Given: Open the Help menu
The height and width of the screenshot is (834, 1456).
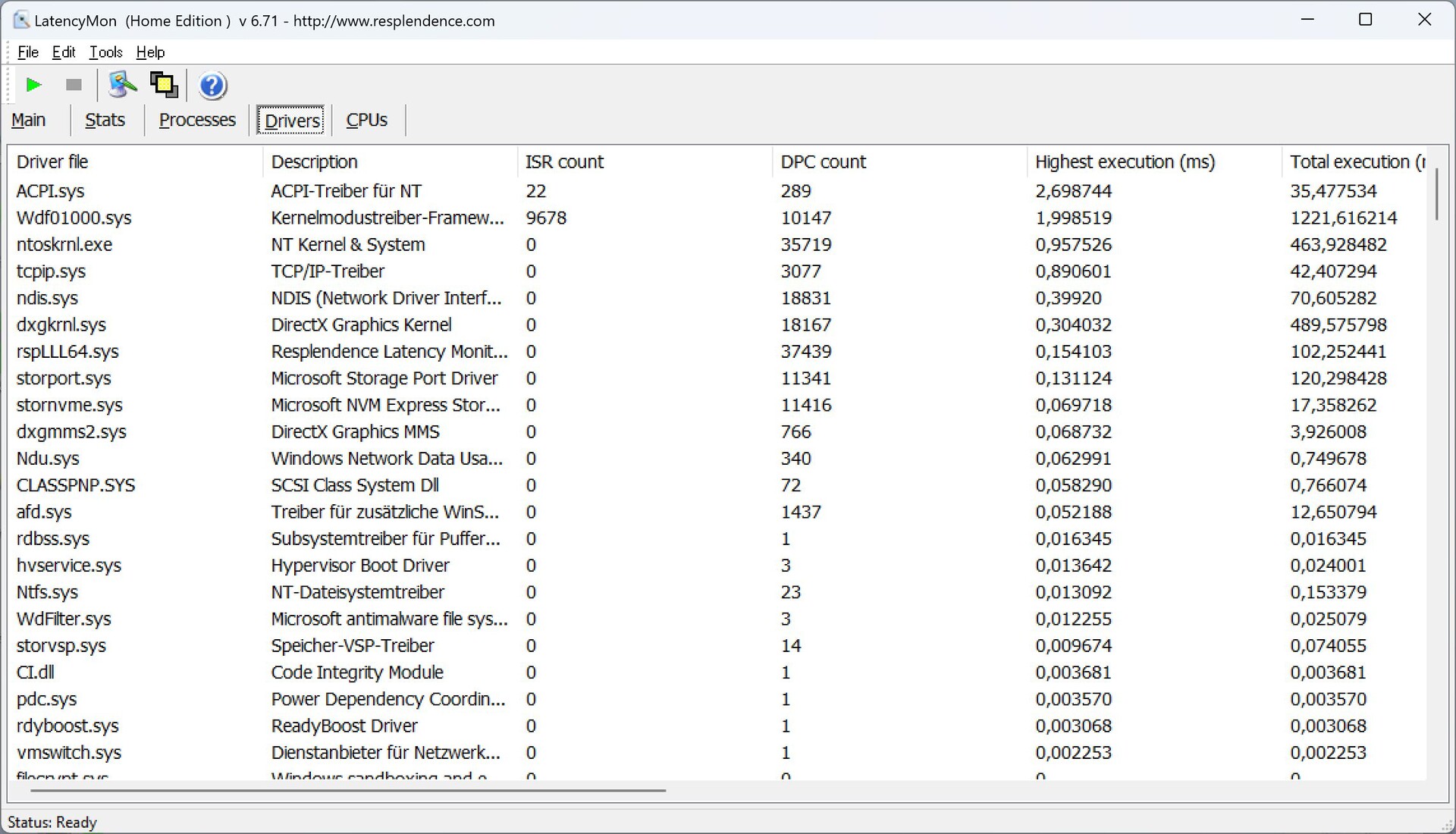Looking at the screenshot, I should tap(150, 52).
